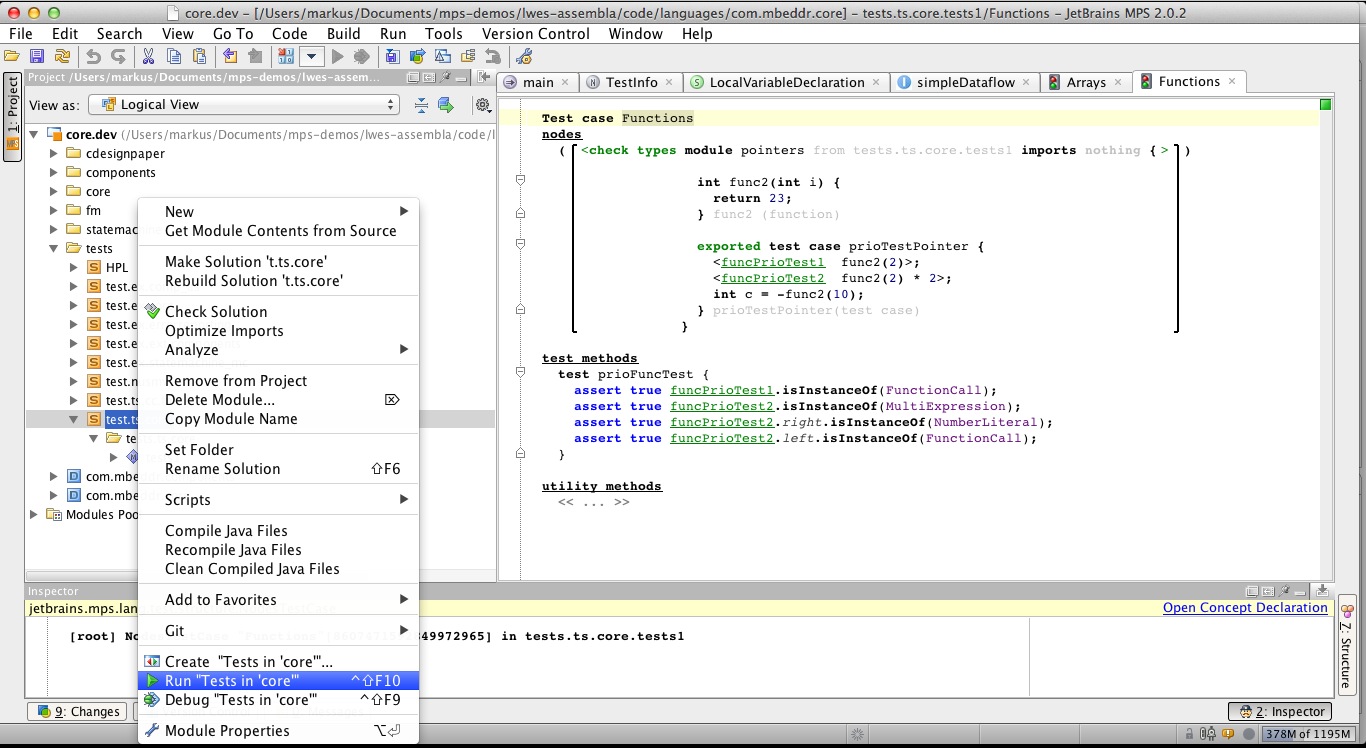The image size is (1366, 748).
Task: Click the Undo arrow icon
Action: [93, 57]
